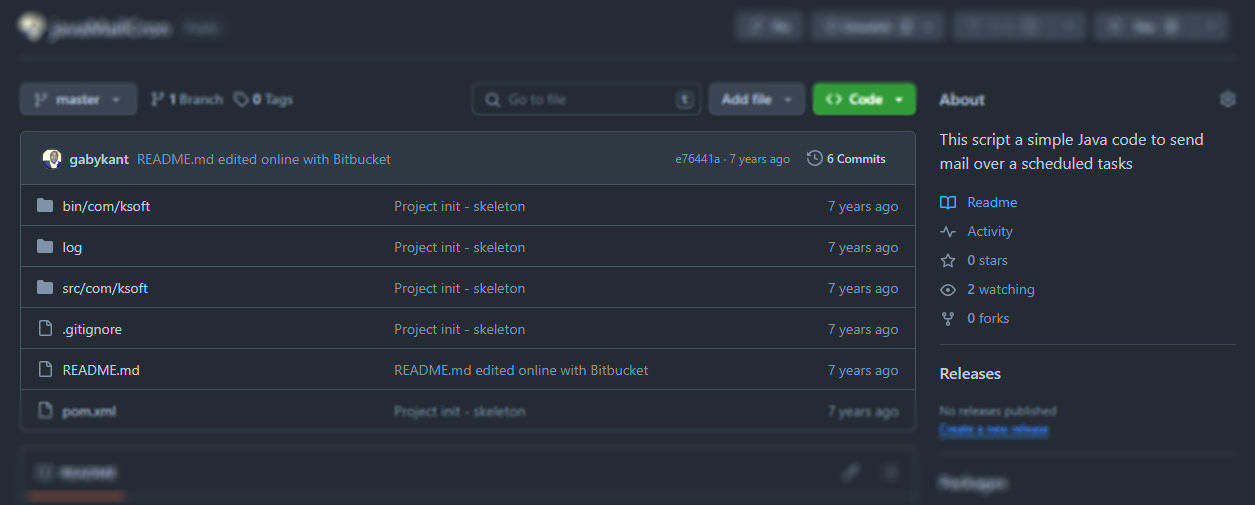The width and height of the screenshot is (1255, 505).
Task: View the 0 Tags link
Action: tap(264, 100)
